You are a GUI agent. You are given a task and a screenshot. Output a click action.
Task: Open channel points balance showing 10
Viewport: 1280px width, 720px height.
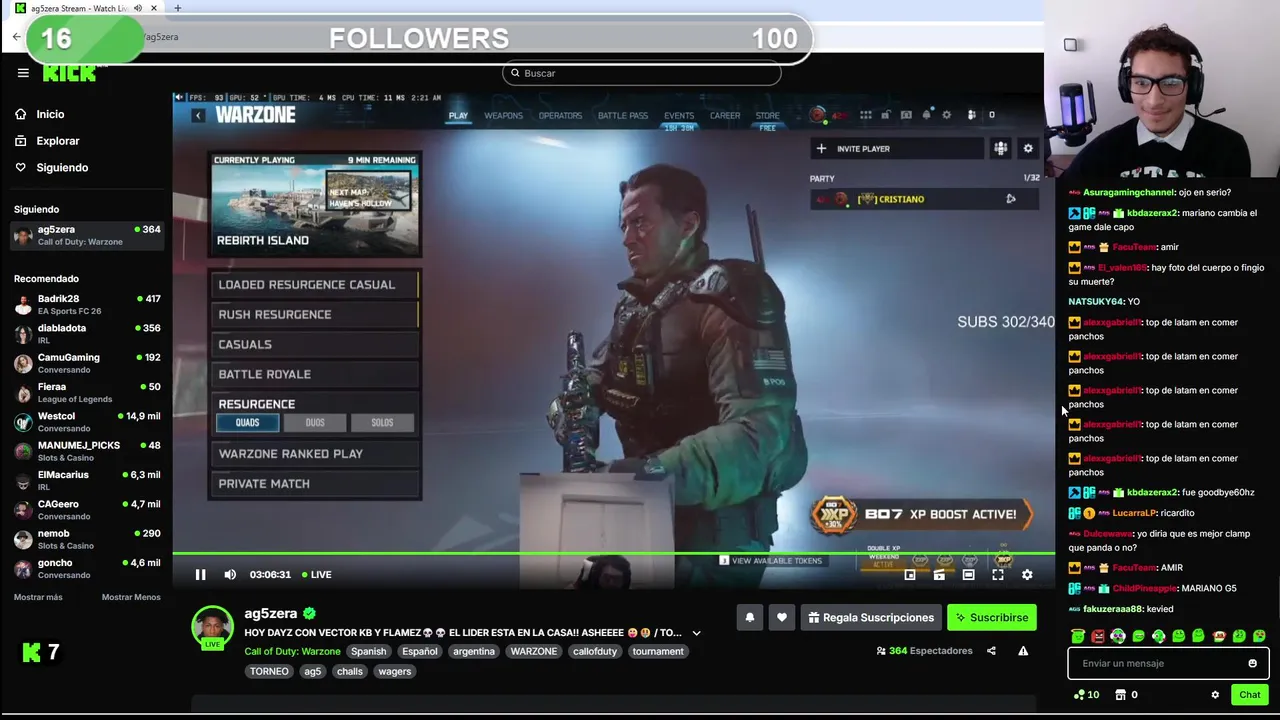point(1087,695)
